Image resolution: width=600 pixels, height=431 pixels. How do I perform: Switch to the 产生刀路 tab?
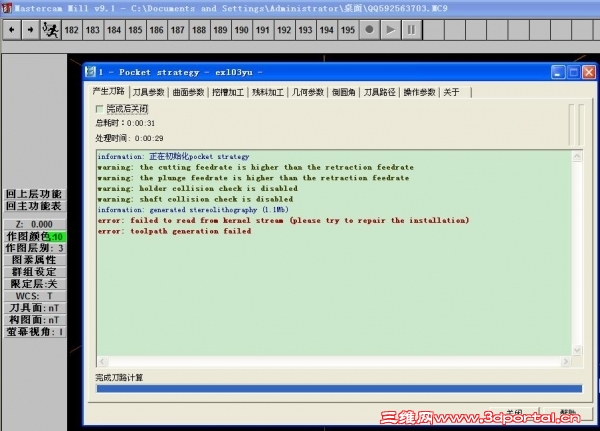109,91
